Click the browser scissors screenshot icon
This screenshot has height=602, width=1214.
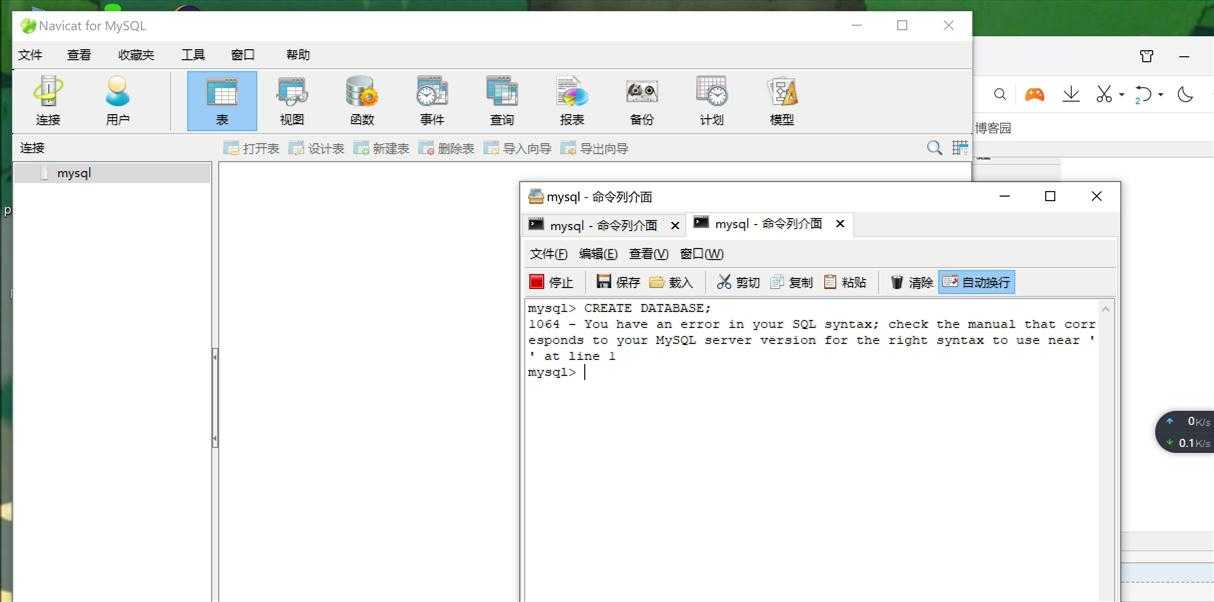[x=1103, y=94]
